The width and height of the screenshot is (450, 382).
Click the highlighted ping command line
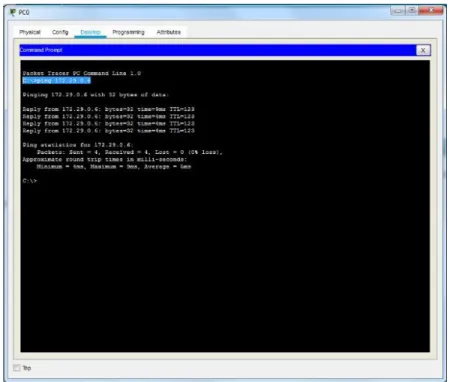pyautogui.click(x=56, y=80)
